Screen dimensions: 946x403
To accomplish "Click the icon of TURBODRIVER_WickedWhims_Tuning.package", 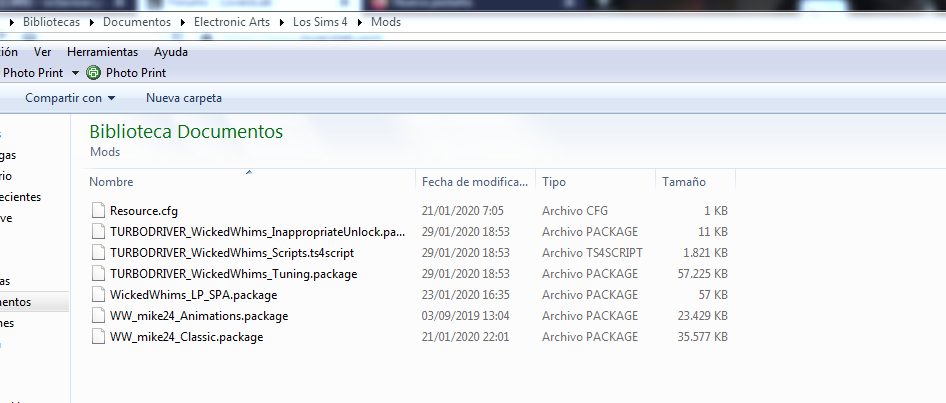I will pyautogui.click(x=98, y=274).
